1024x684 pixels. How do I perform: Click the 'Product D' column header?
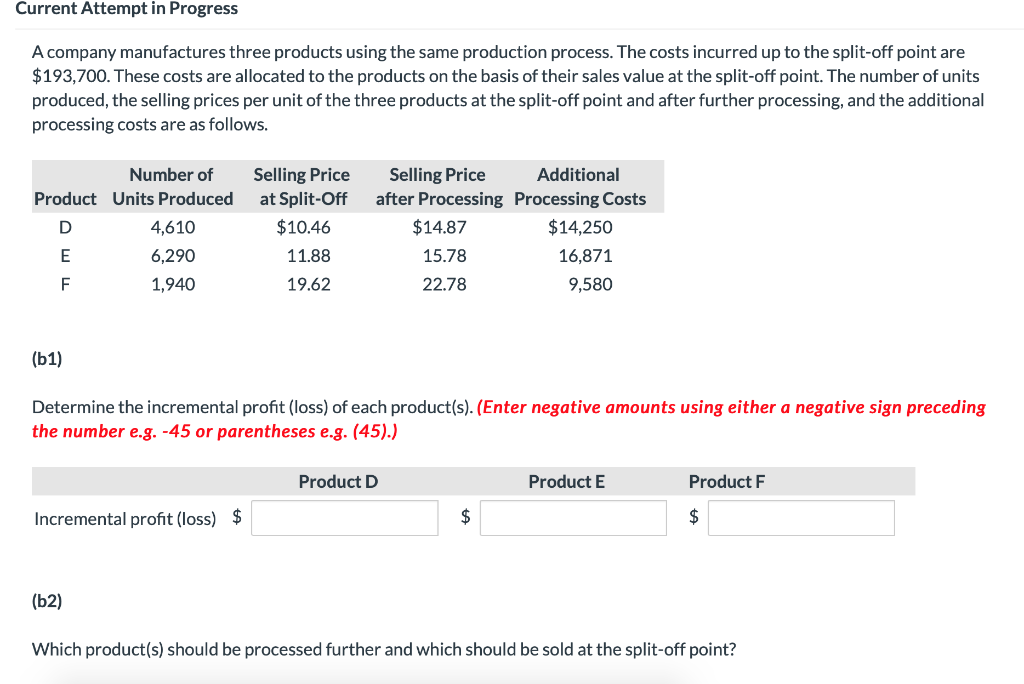[x=338, y=481]
